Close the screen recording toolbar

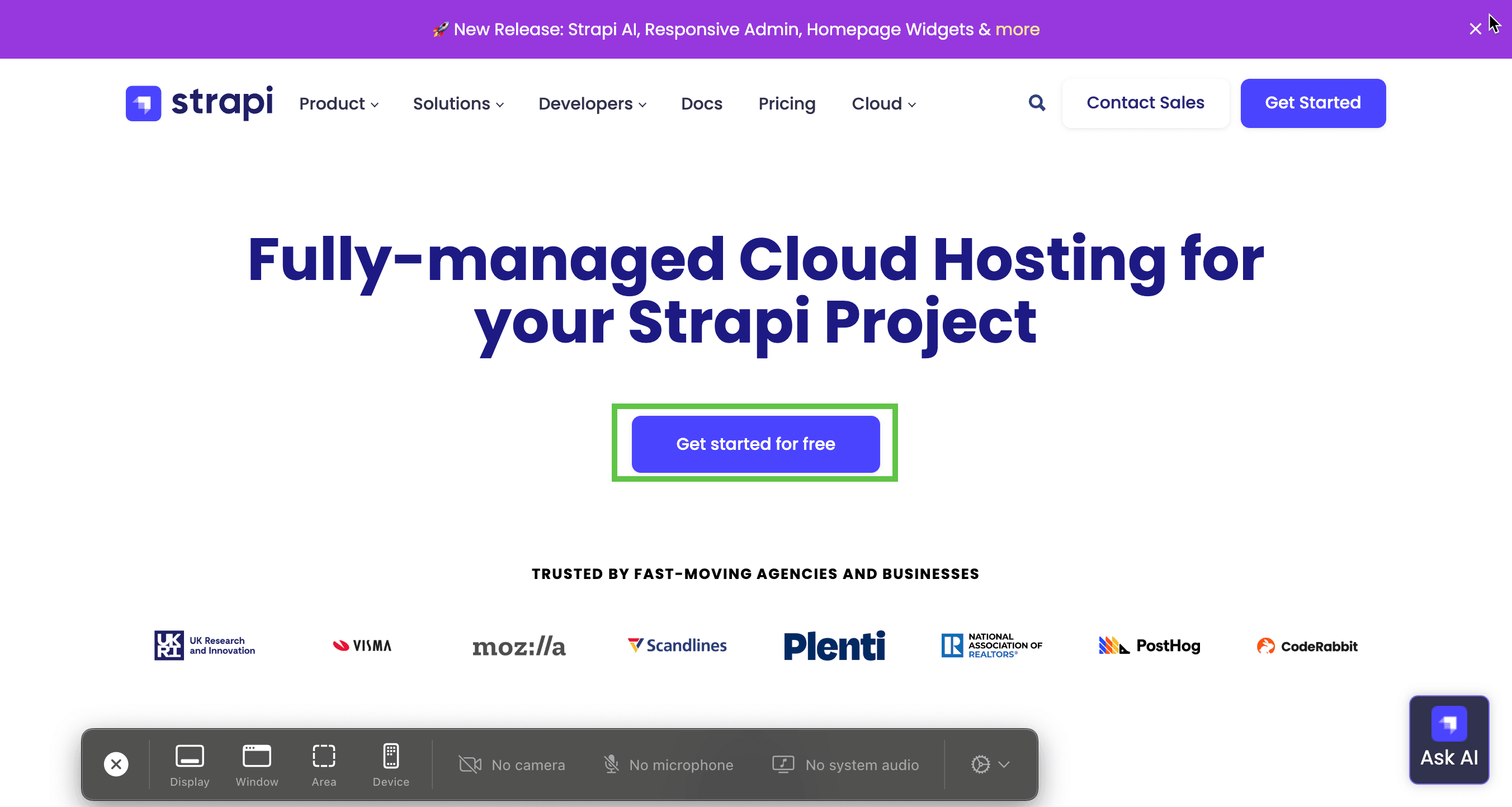(116, 764)
